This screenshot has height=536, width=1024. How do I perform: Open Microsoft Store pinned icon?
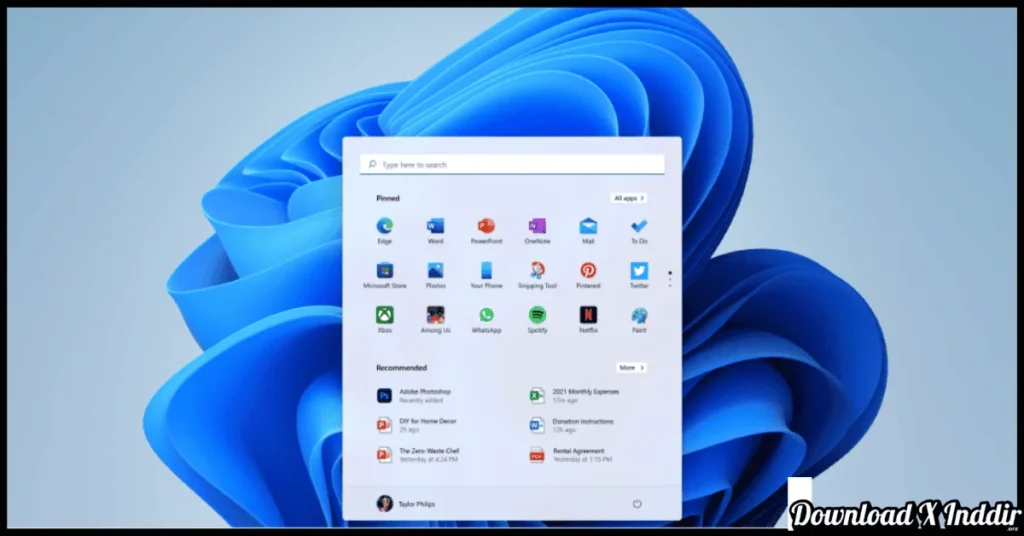pos(385,270)
